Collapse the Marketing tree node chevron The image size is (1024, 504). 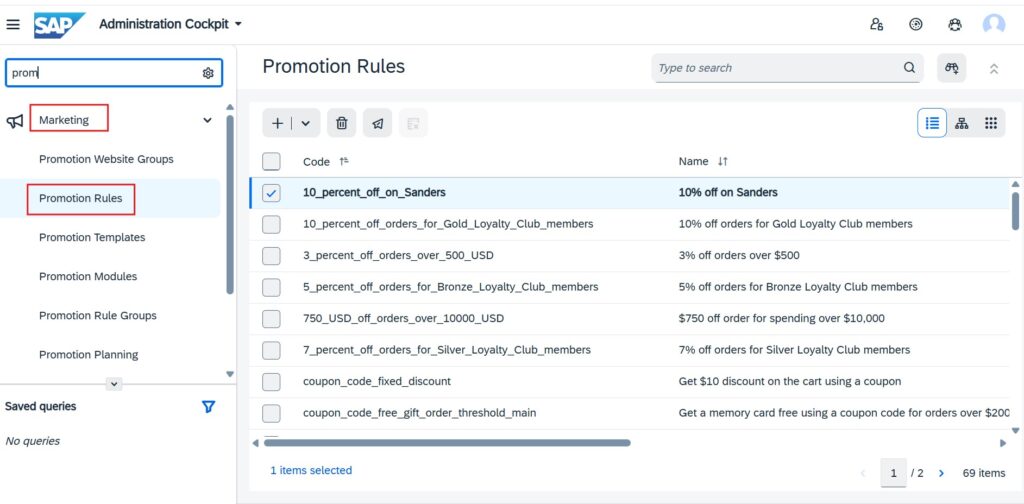click(207, 120)
